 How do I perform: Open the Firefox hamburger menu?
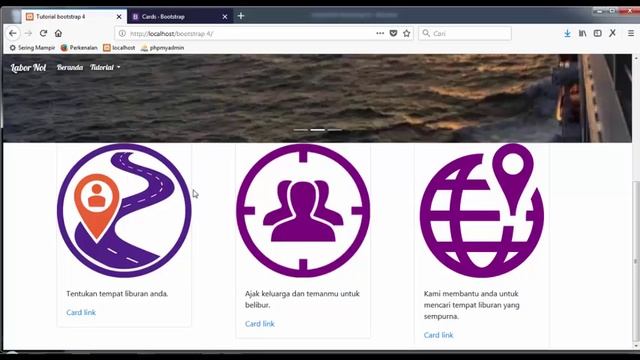[x=631, y=33]
